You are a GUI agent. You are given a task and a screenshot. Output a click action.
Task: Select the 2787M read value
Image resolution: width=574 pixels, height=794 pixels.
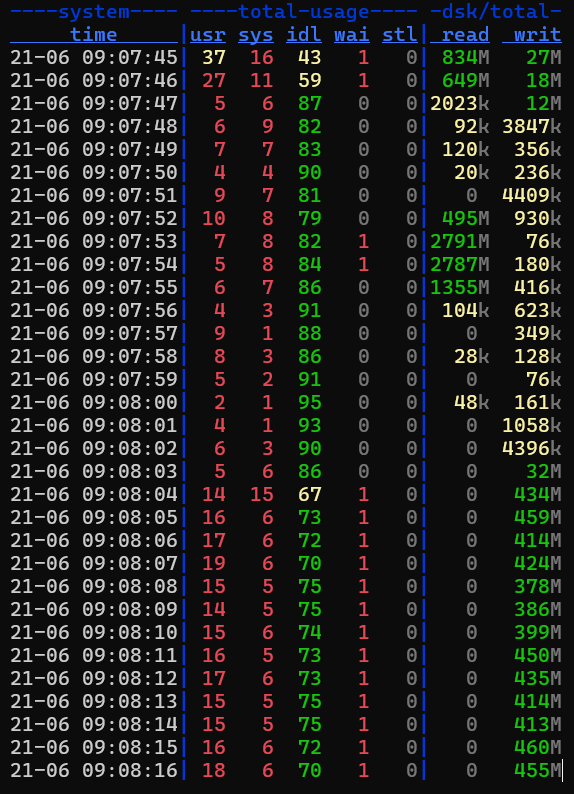pos(460,264)
